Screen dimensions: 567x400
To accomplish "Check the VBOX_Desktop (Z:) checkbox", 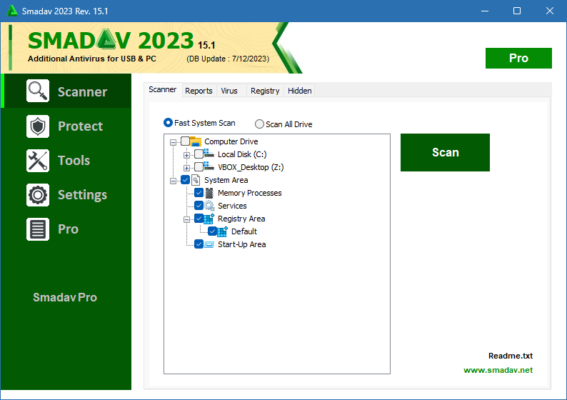I will (199, 167).
